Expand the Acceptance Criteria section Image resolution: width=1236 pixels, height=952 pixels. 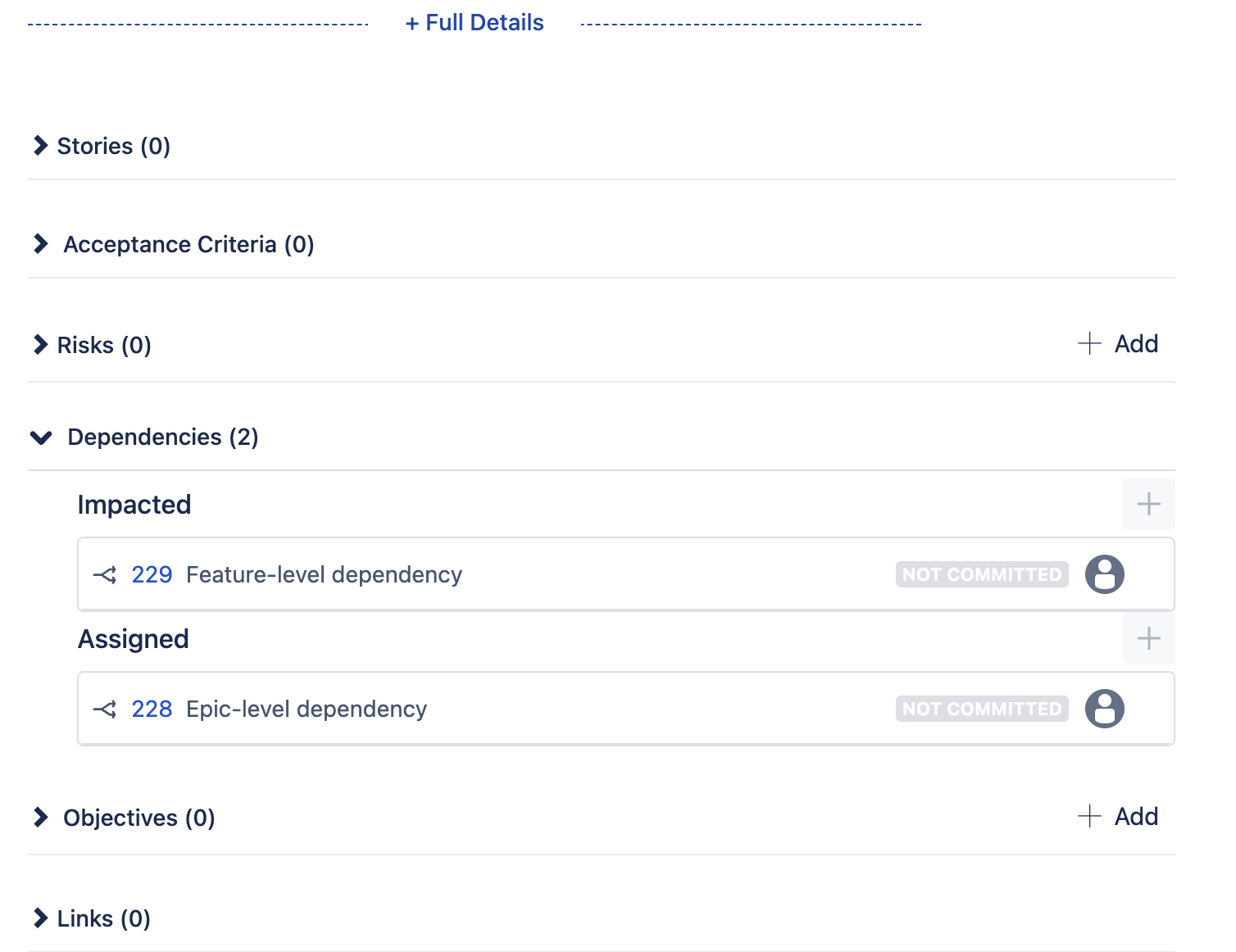41,243
